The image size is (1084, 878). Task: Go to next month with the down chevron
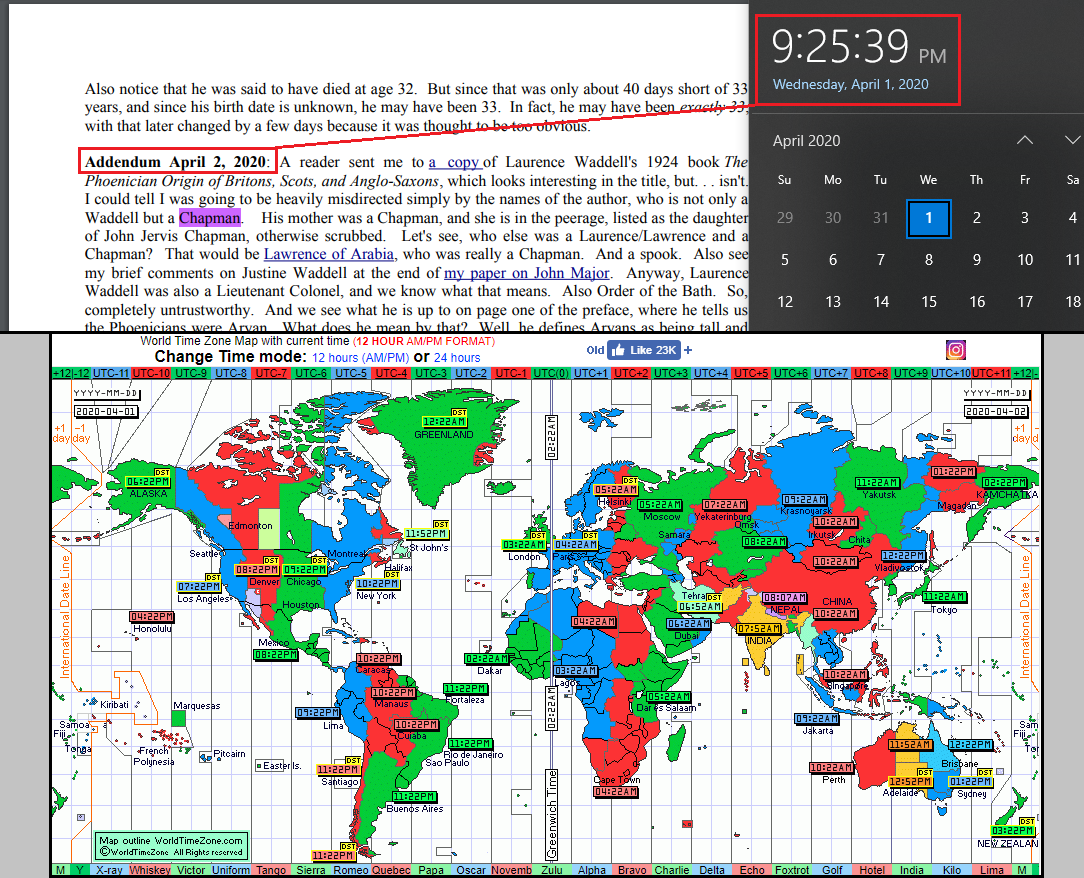pyautogui.click(x=1072, y=141)
